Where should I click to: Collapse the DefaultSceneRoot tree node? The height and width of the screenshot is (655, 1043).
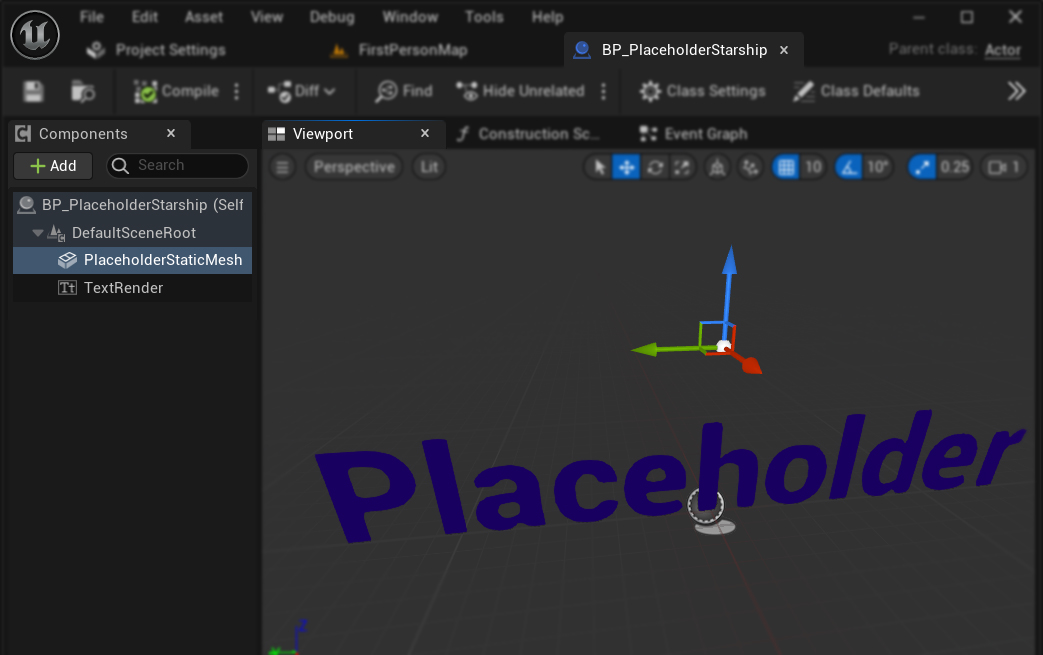click(x=38, y=233)
